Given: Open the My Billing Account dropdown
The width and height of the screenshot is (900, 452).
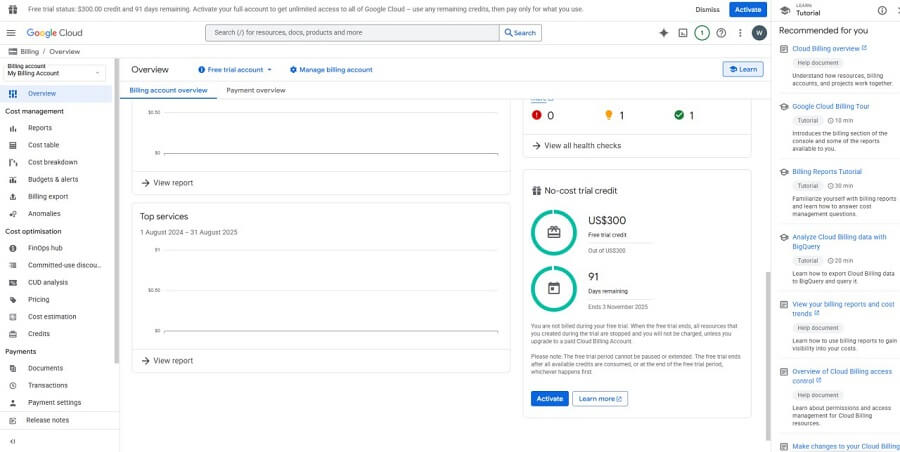Looking at the screenshot, I should [x=56, y=71].
